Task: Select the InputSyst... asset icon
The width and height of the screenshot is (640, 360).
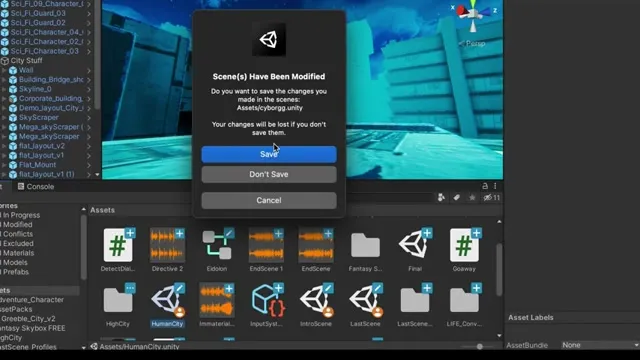Action: [267, 301]
